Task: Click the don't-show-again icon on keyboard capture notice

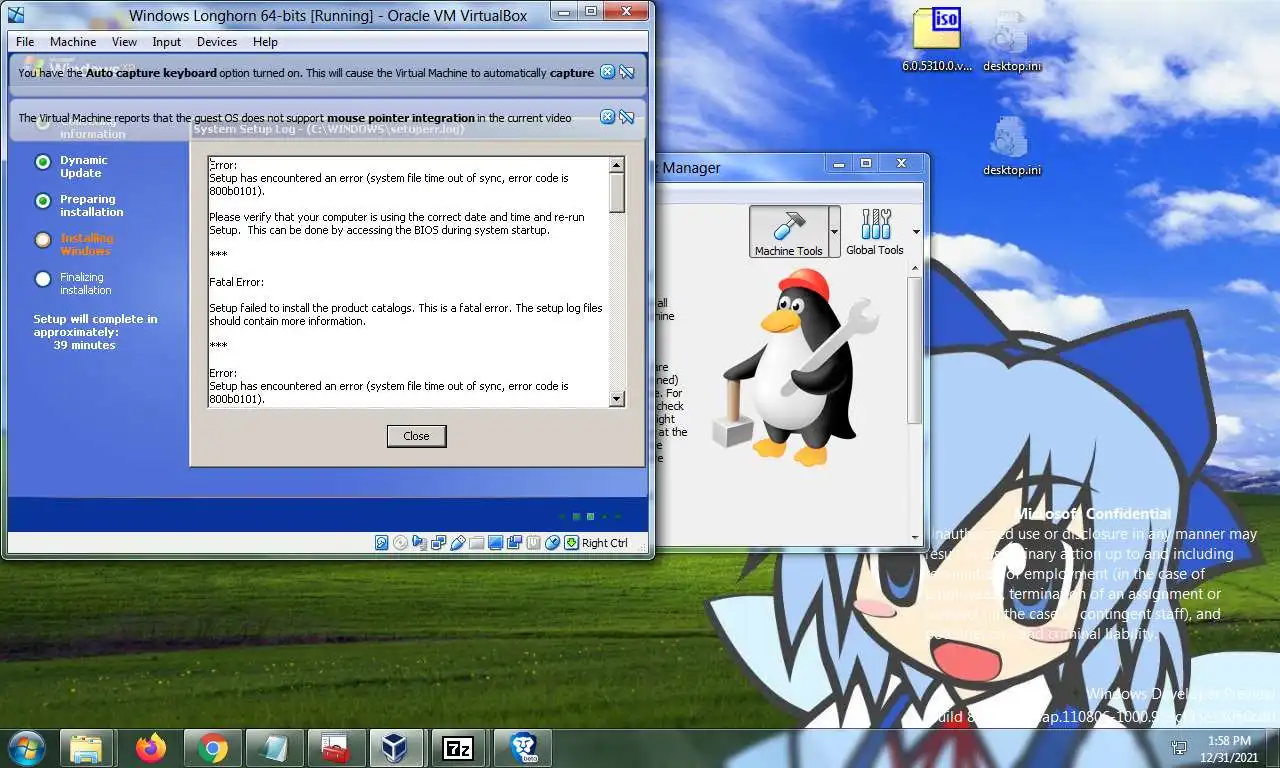Action: 627,72
